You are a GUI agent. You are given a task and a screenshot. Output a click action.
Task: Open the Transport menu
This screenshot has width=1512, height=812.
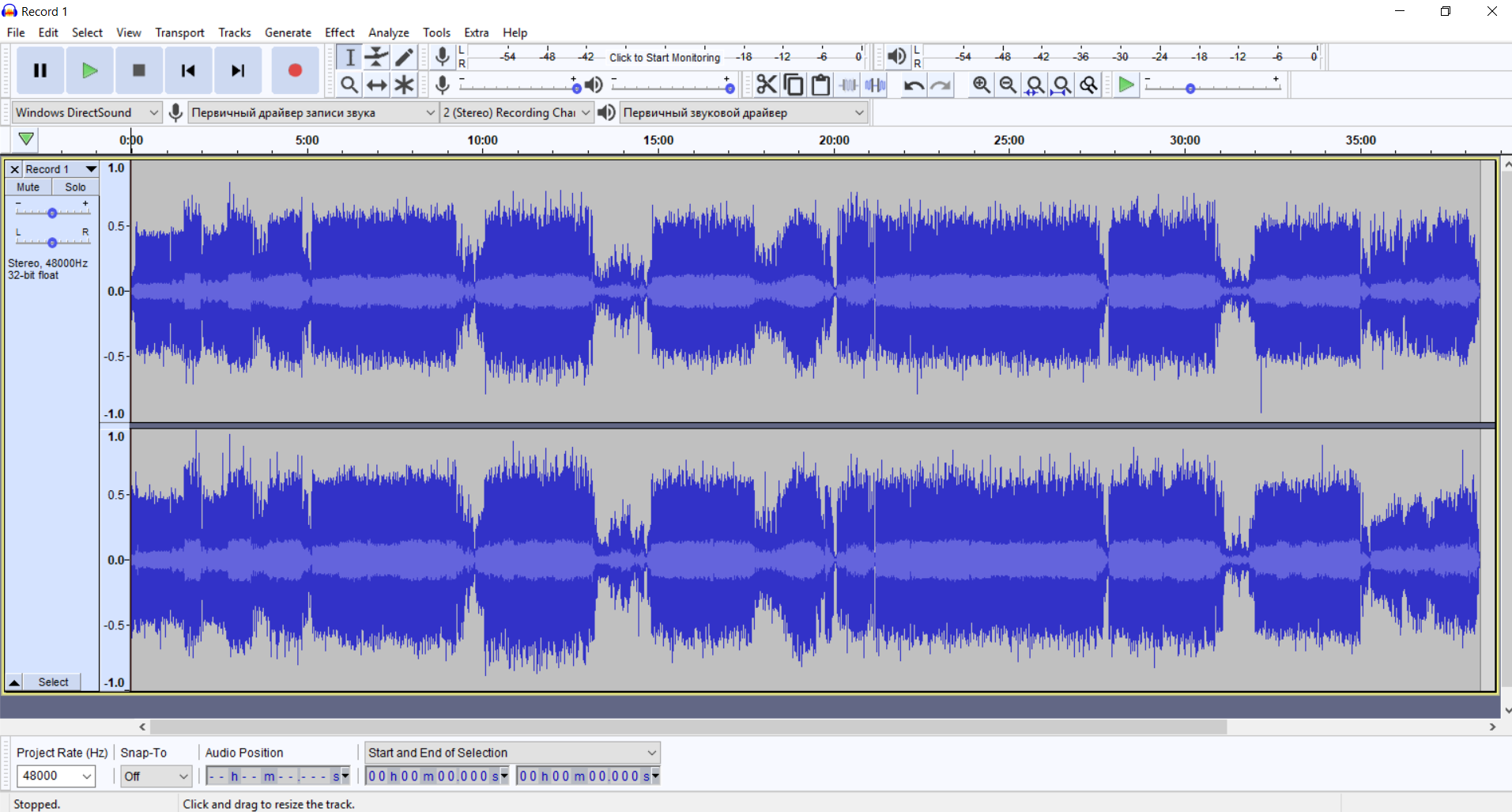click(x=179, y=32)
